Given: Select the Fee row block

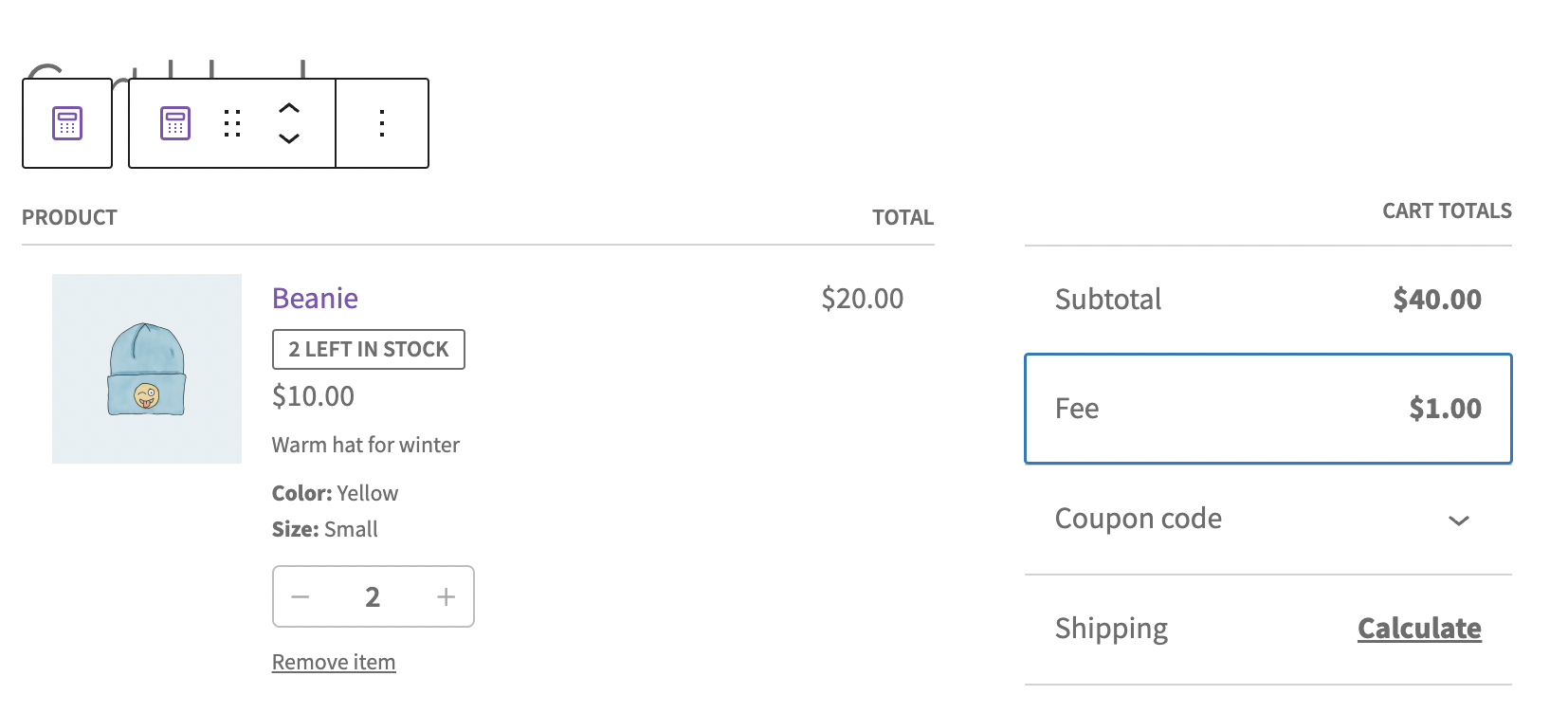Looking at the screenshot, I should pos(1267,409).
